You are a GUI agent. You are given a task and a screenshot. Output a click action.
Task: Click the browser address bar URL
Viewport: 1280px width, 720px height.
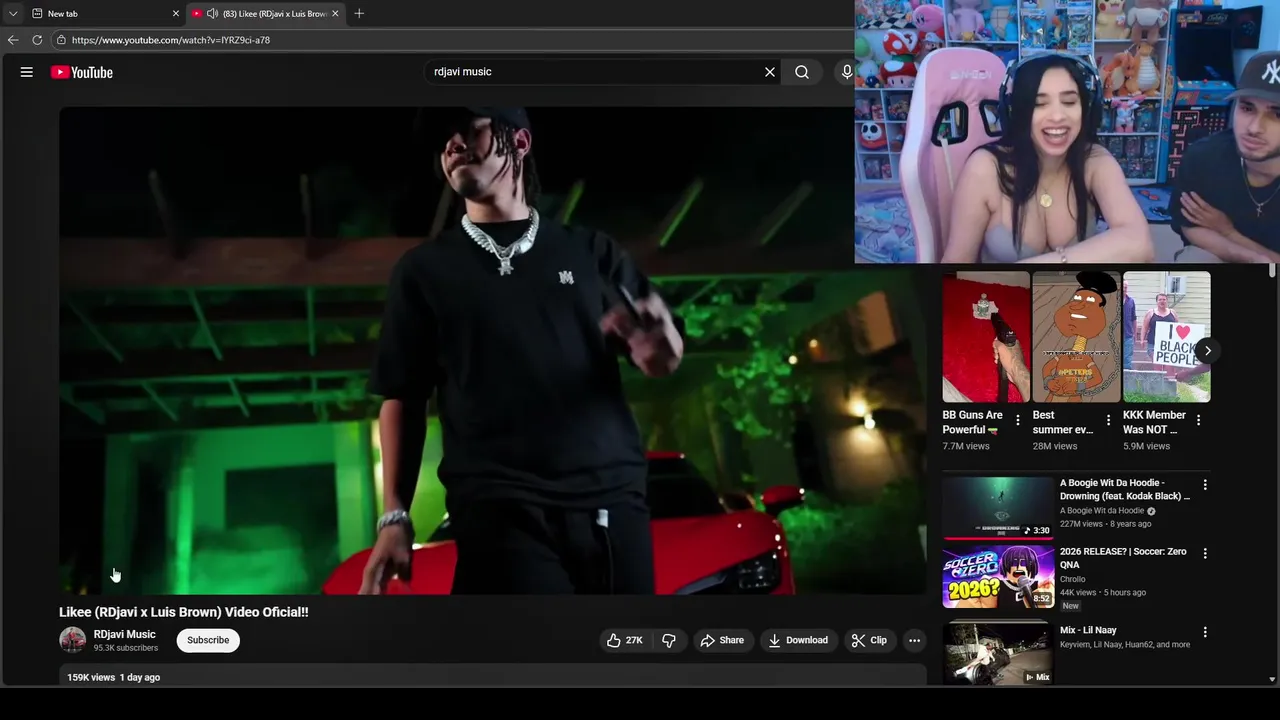171,40
